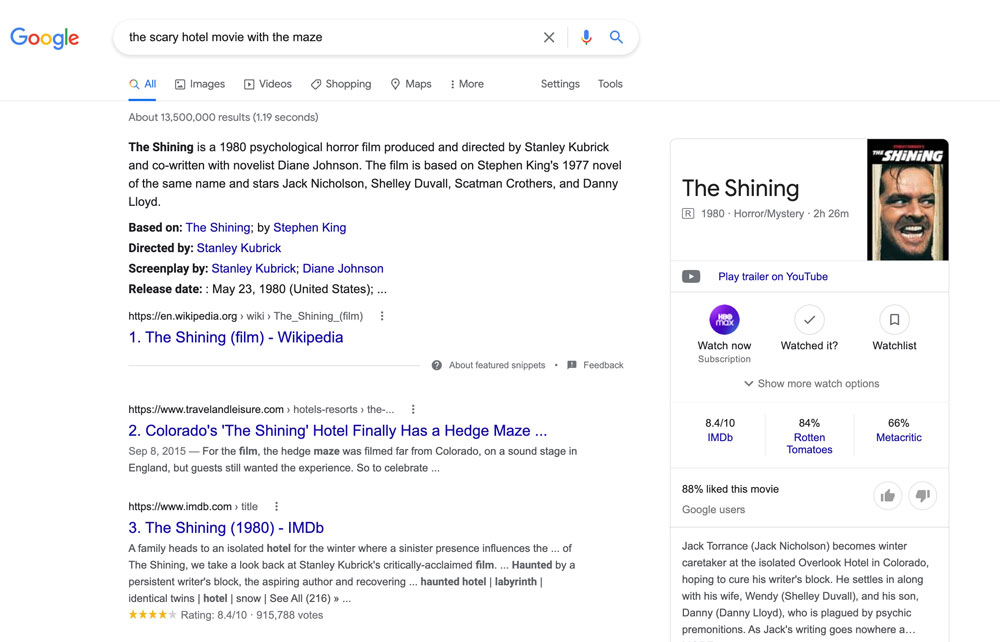Click the en.wikipedia.org breadcrumb URL
The width and height of the screenshot is (1000, 642).
coord(246,316)
